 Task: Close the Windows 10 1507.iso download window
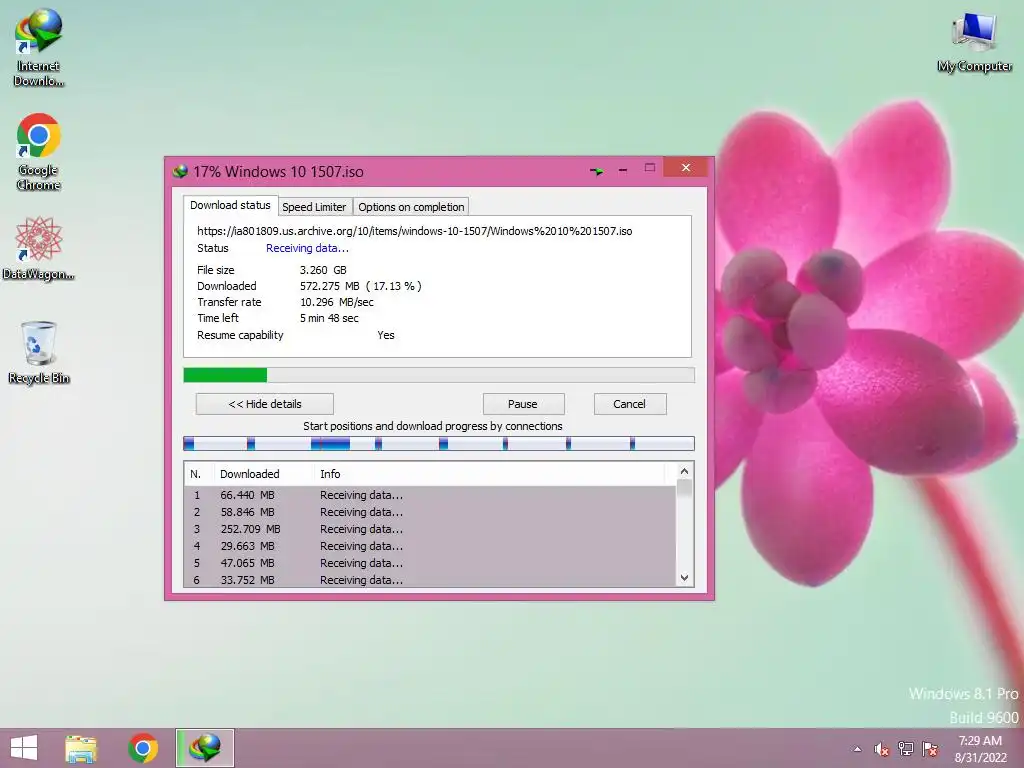685,167
